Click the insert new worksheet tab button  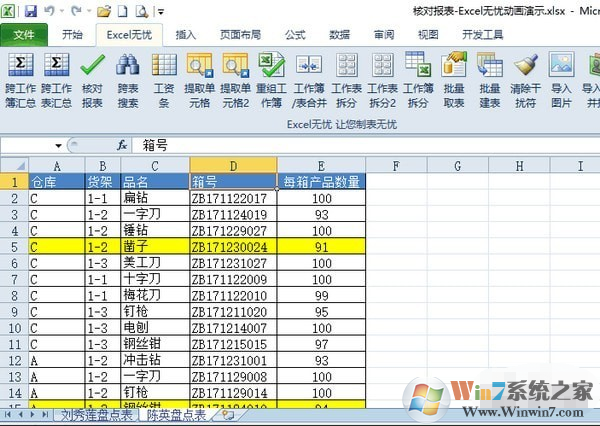point(228,415)
